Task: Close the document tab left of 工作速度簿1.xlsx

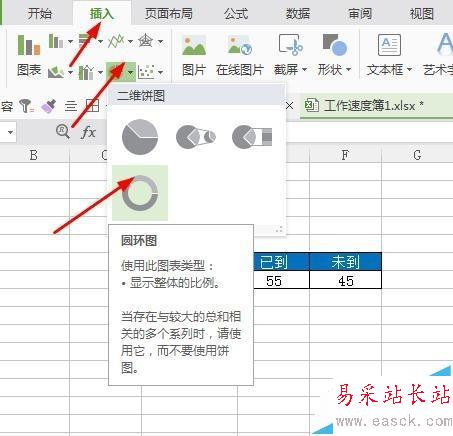Action: click(290, 106)
